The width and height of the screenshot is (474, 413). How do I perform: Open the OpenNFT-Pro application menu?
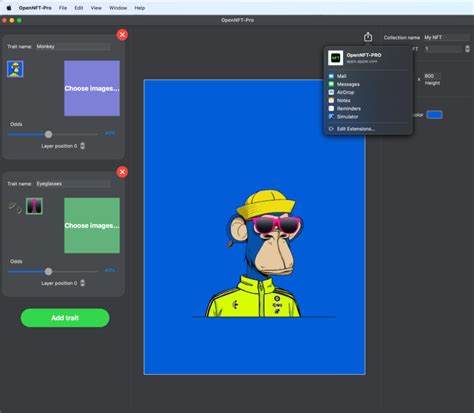35,8
